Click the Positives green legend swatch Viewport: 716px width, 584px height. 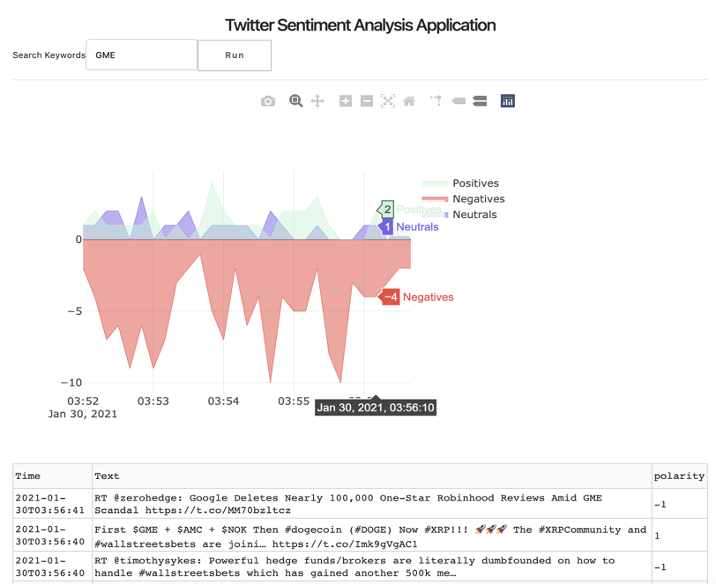(x=435, y=184)
